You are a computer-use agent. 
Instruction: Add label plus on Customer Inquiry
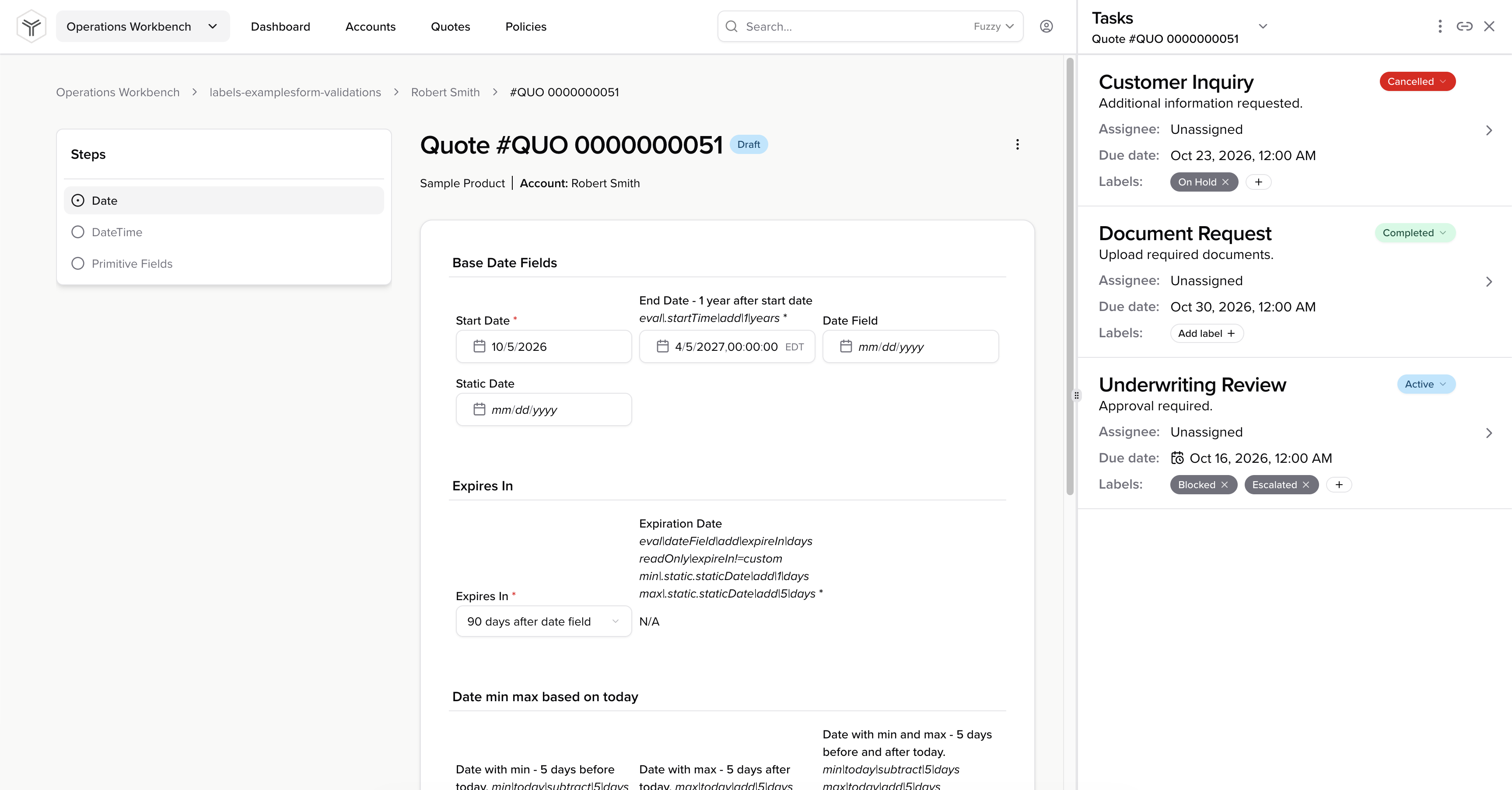[1258, 182]
